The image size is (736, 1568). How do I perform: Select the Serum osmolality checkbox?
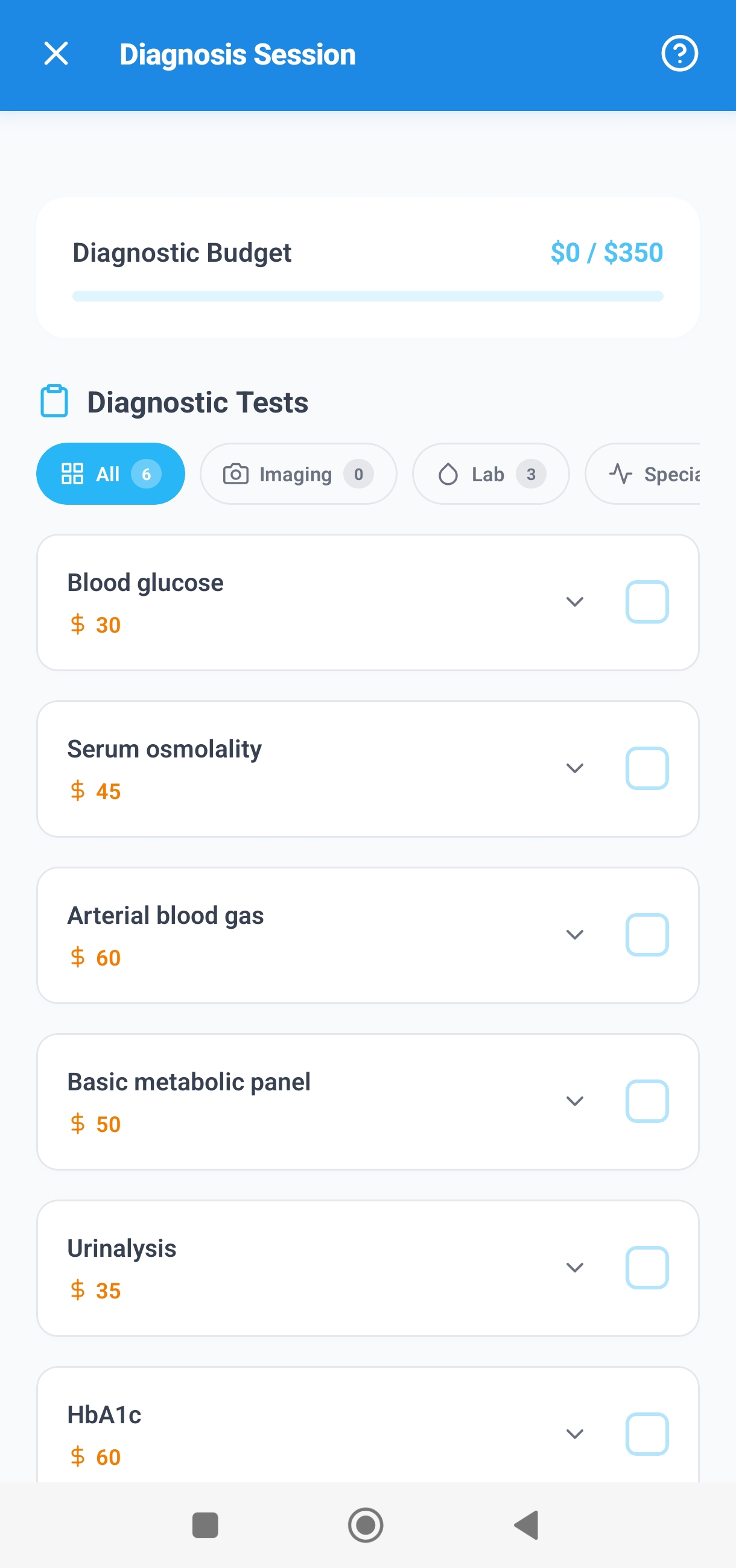click(647, 768)
